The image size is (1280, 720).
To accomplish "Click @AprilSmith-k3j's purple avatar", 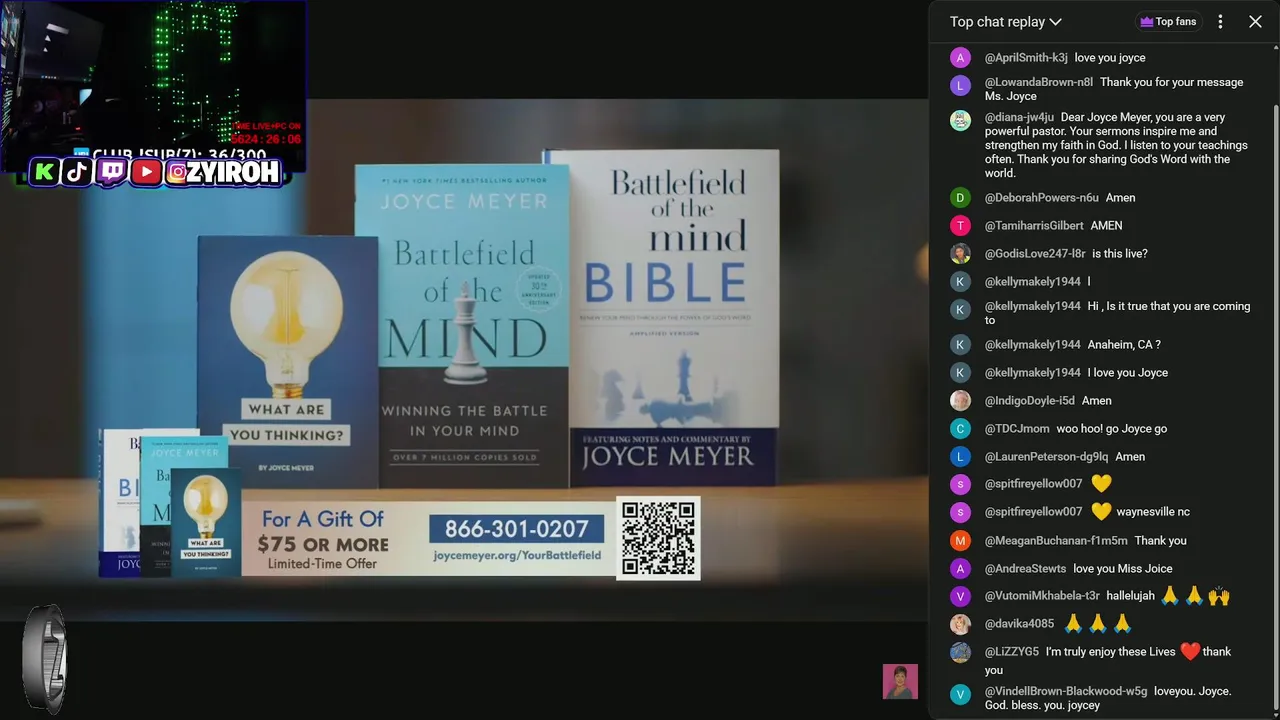I will [960, 58].
